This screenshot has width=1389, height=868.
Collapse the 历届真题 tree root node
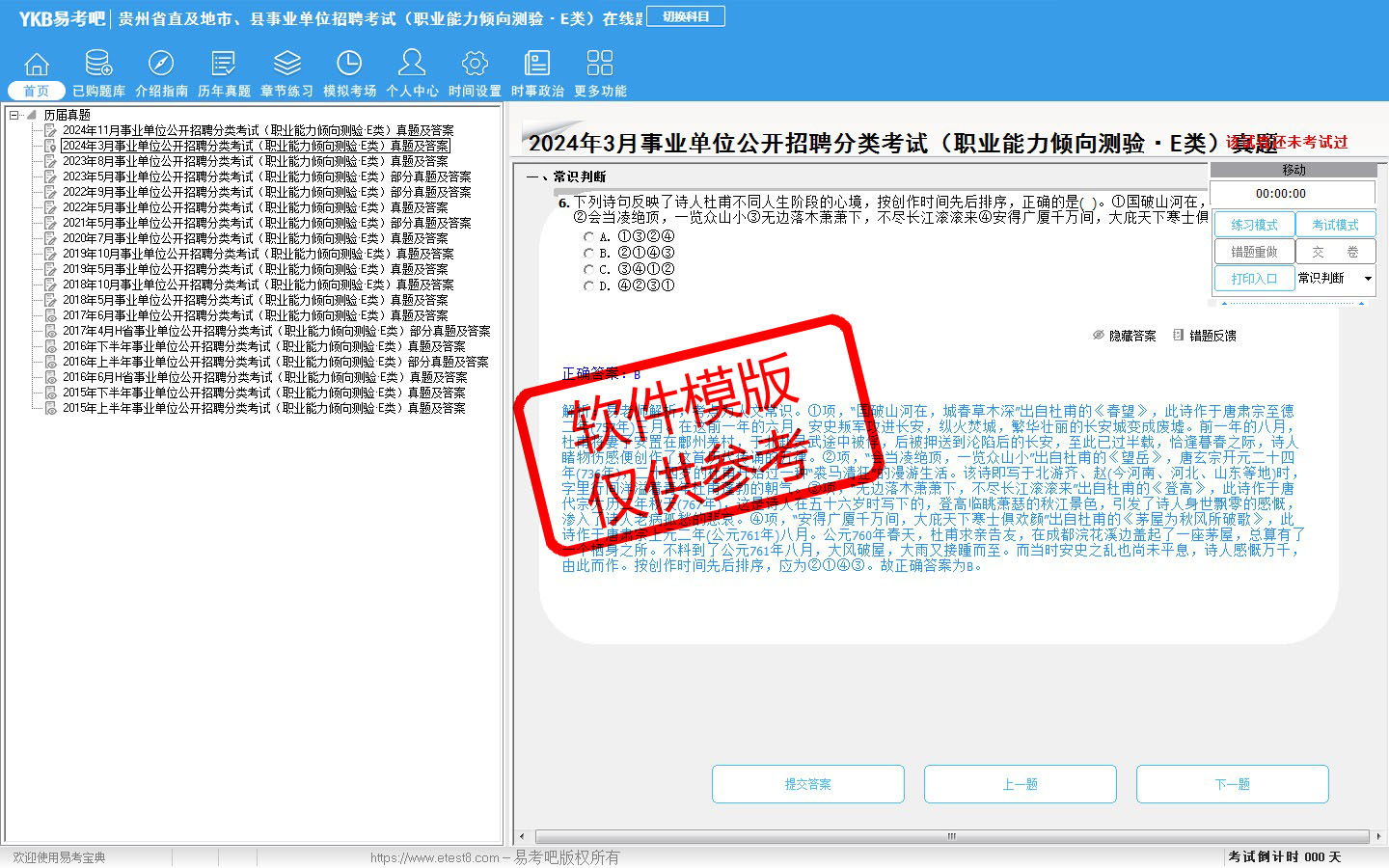click(14, 115)
